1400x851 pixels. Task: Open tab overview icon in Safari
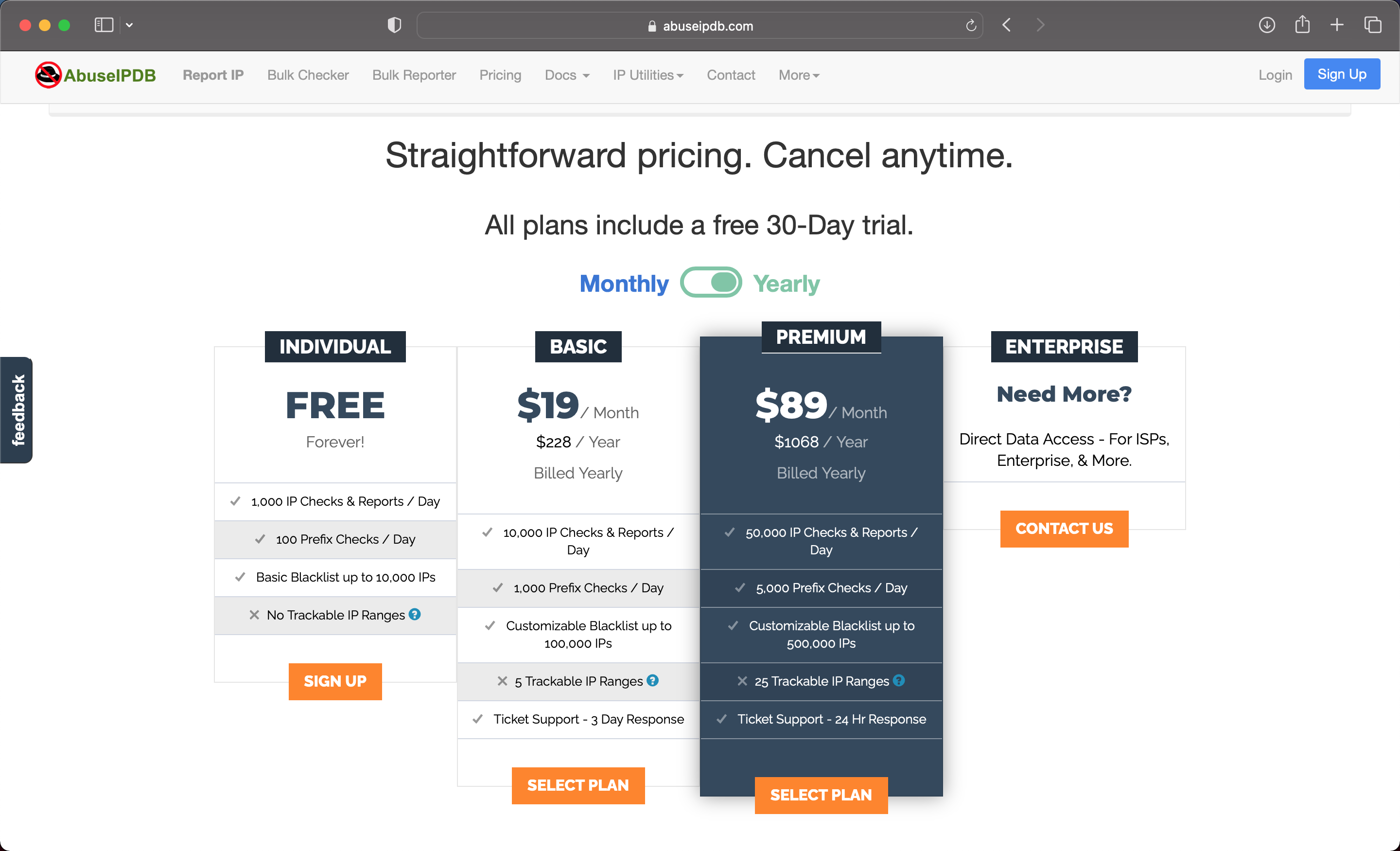pos(1373,25)
